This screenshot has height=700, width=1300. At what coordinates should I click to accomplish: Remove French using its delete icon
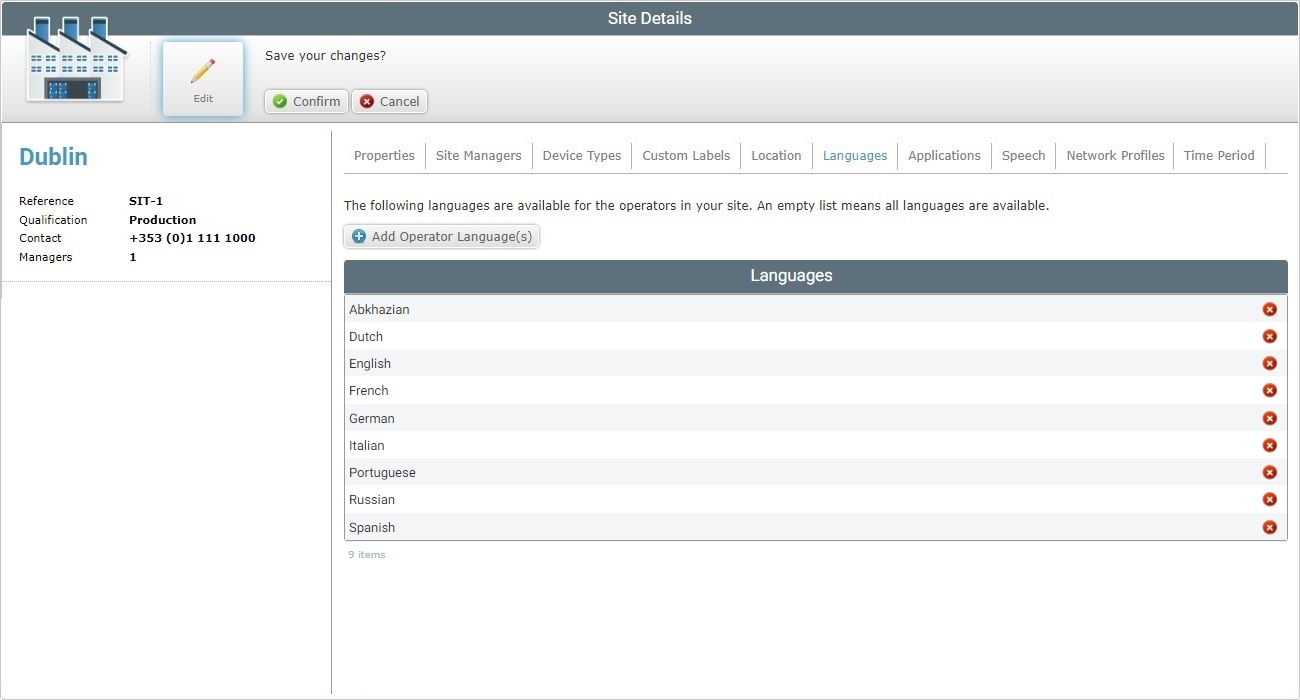point(1270,390)
